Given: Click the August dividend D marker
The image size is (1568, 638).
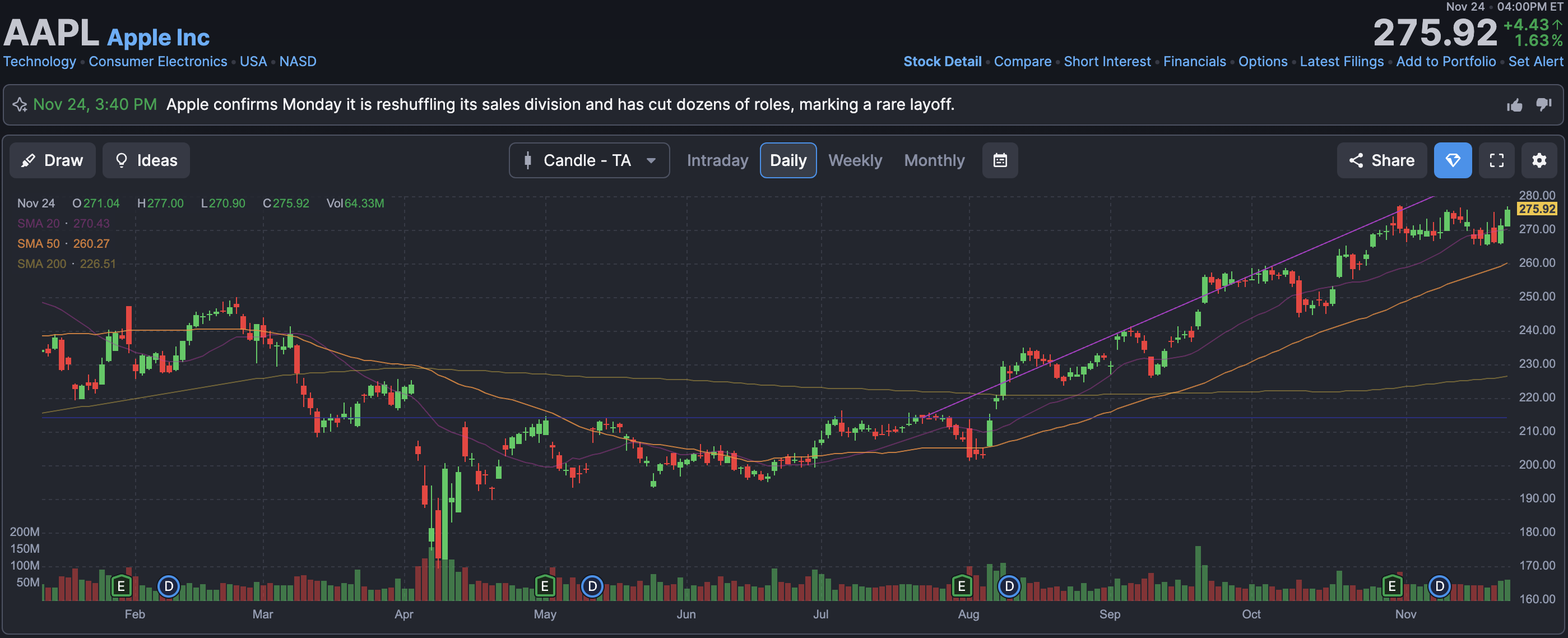Looking at the screenshot, I should 1009,586.
